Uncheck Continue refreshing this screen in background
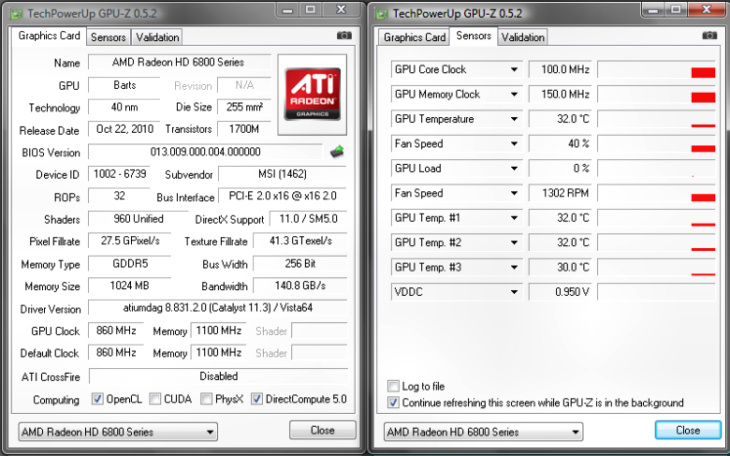This screenshot has width=730, height=456. click(x=393, y=402)
